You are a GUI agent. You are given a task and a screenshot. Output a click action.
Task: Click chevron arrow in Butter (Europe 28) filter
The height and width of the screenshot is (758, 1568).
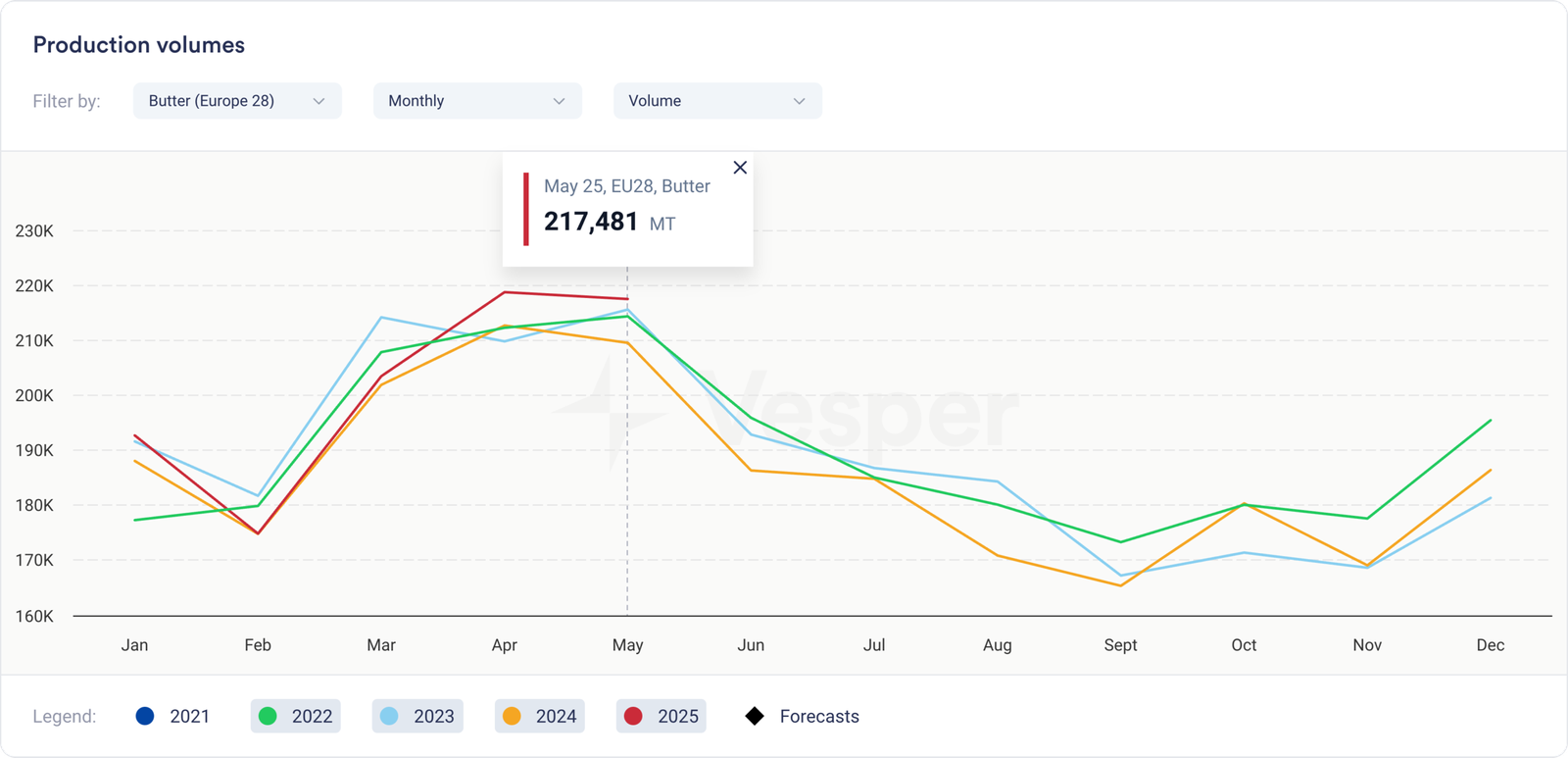coord(318,101)
